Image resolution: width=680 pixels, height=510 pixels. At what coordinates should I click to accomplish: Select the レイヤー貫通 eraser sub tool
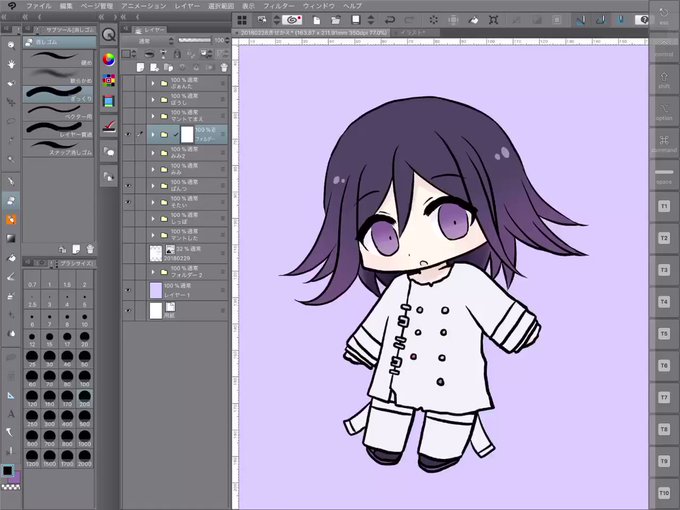[x=59, y=129]
